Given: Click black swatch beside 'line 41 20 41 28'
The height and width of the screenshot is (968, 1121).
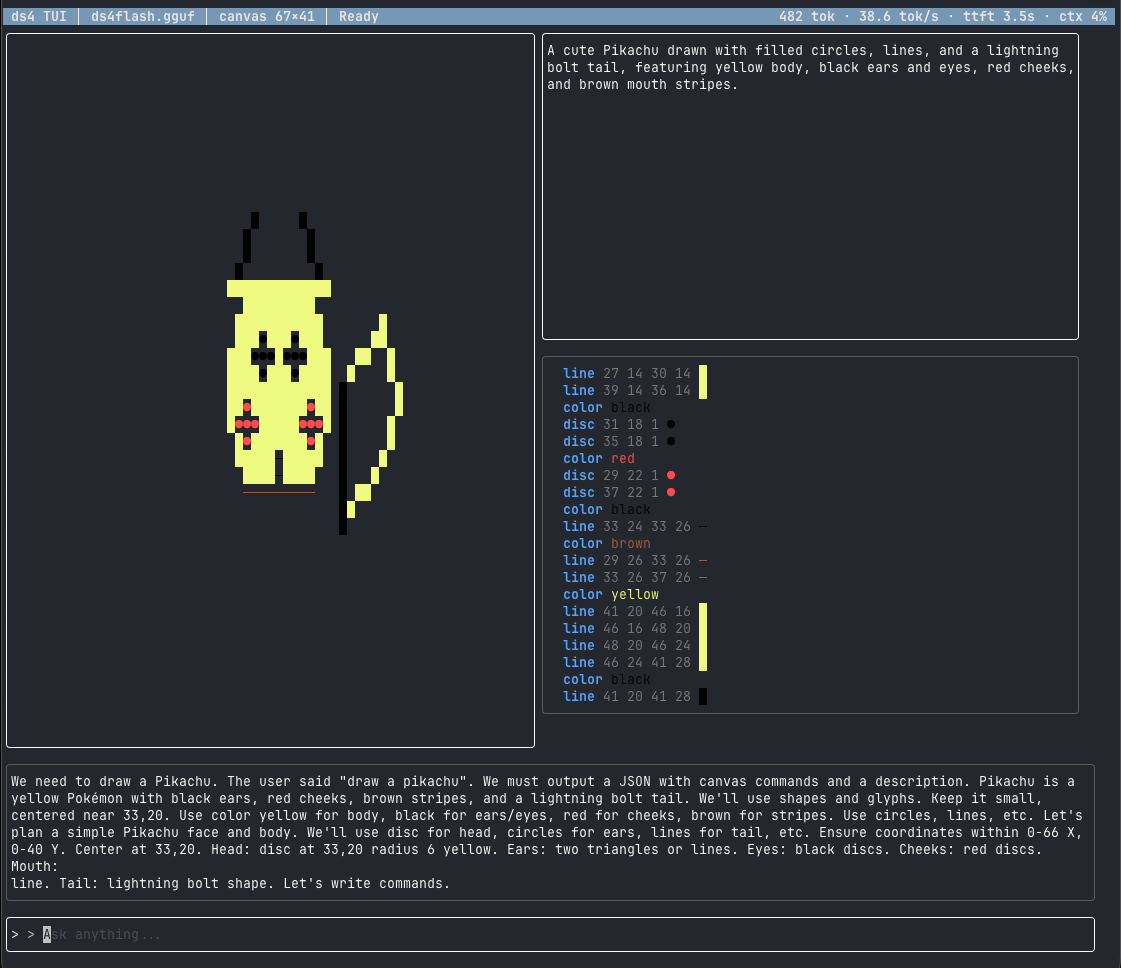Looking at the screenshot, I should (703, 696).
